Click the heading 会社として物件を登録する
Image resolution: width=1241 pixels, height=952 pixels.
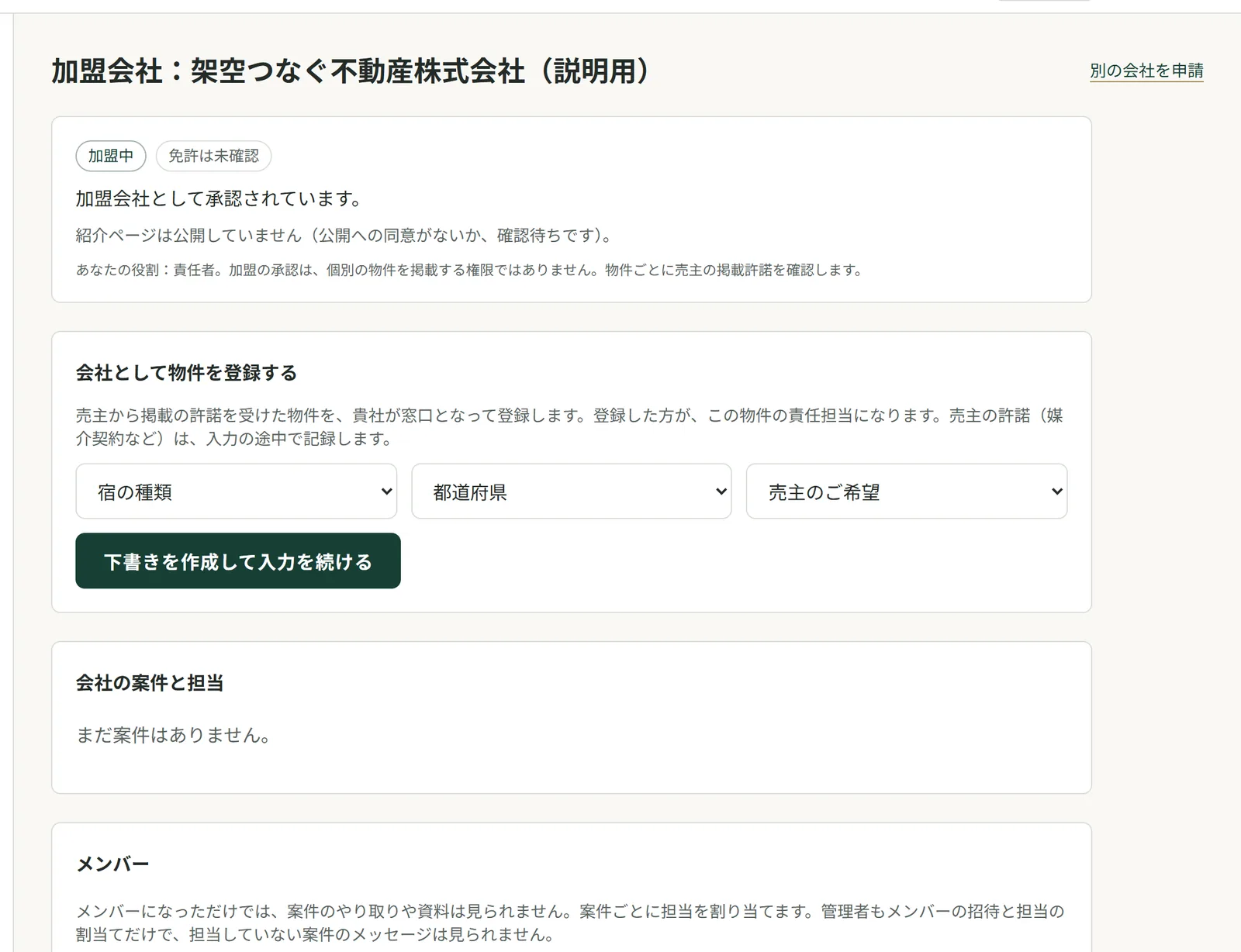click(186, 373)
